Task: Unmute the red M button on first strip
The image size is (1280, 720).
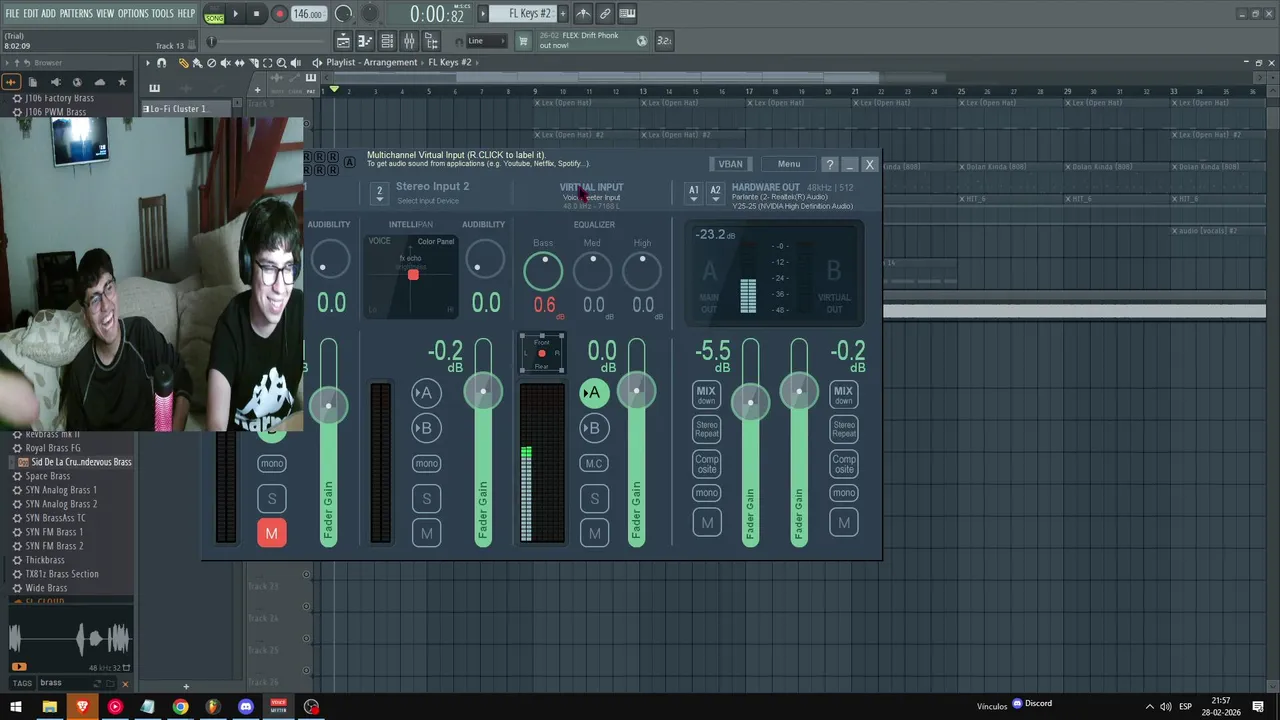Action: [x=271, y=533]
